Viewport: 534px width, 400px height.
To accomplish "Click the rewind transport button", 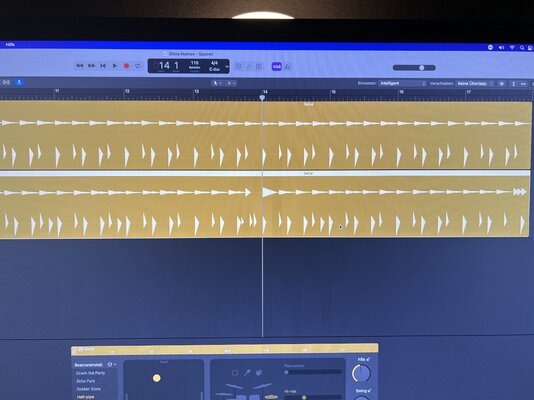I will click(80, 66).
